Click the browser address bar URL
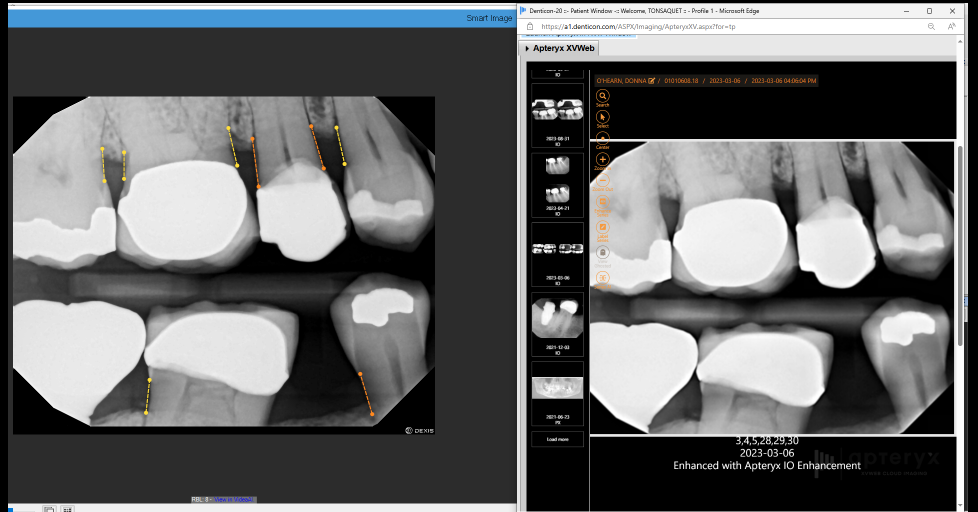Screen dimensions: 978x512 coord(638,27)
